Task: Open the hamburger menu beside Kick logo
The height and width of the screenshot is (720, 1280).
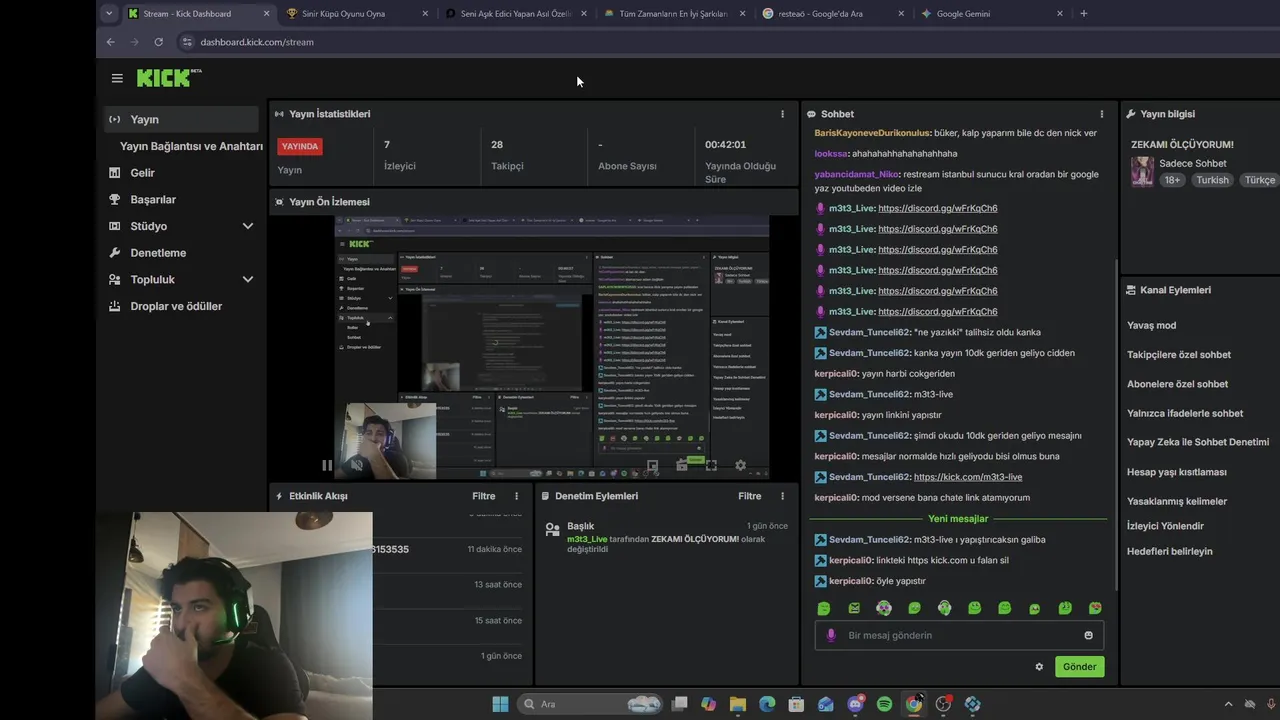Action: click(117, 78)
